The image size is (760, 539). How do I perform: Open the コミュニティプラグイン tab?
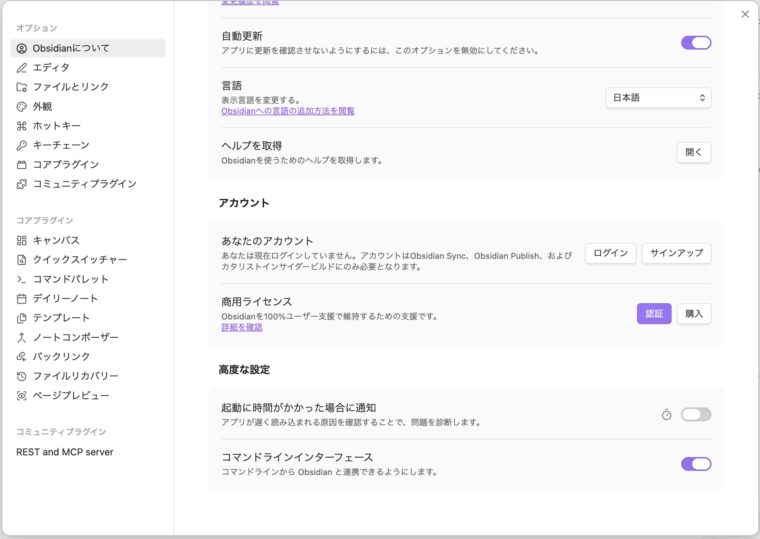(88, 184)
